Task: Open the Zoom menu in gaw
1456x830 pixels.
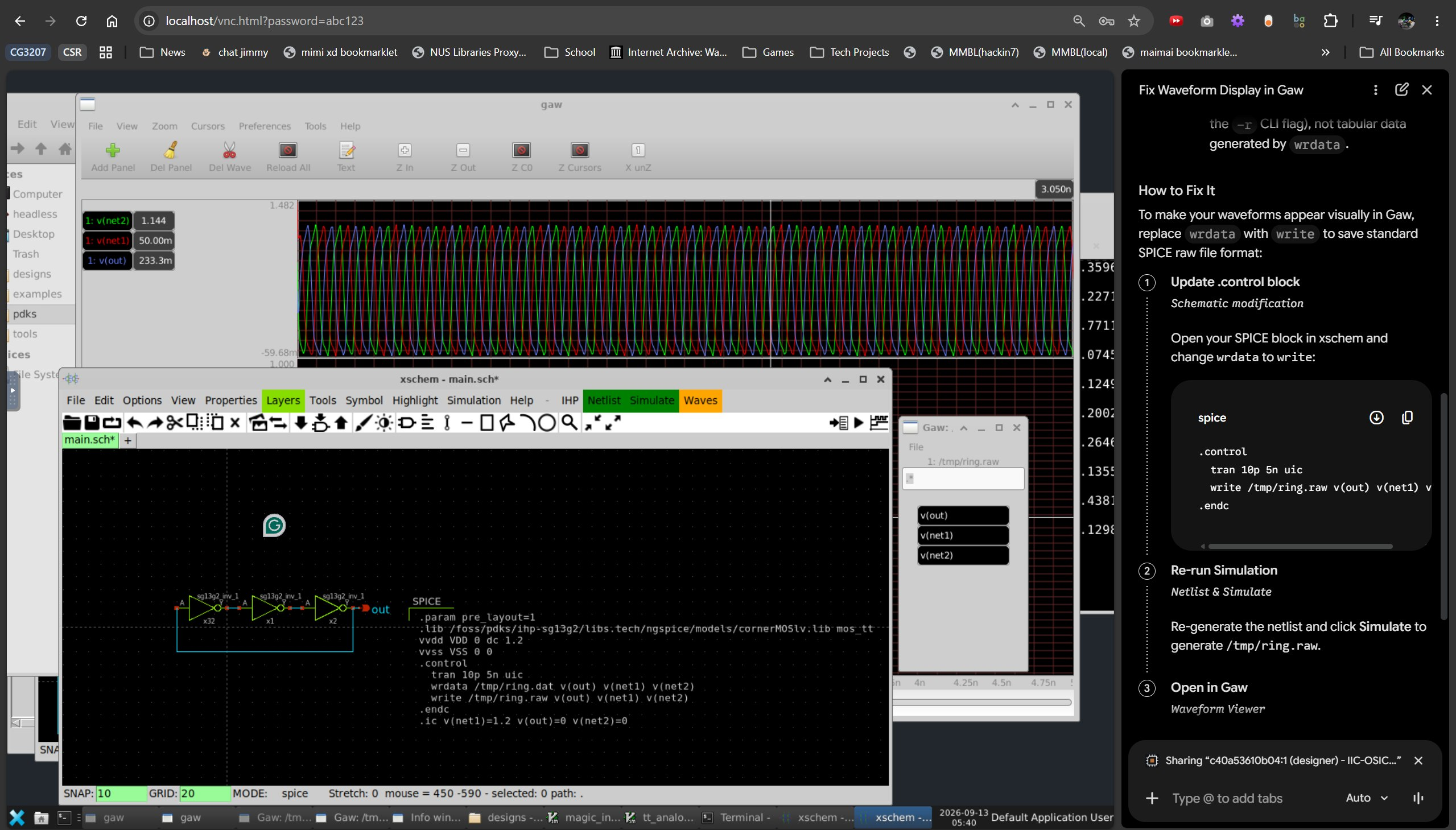Action: coord(164,126)
